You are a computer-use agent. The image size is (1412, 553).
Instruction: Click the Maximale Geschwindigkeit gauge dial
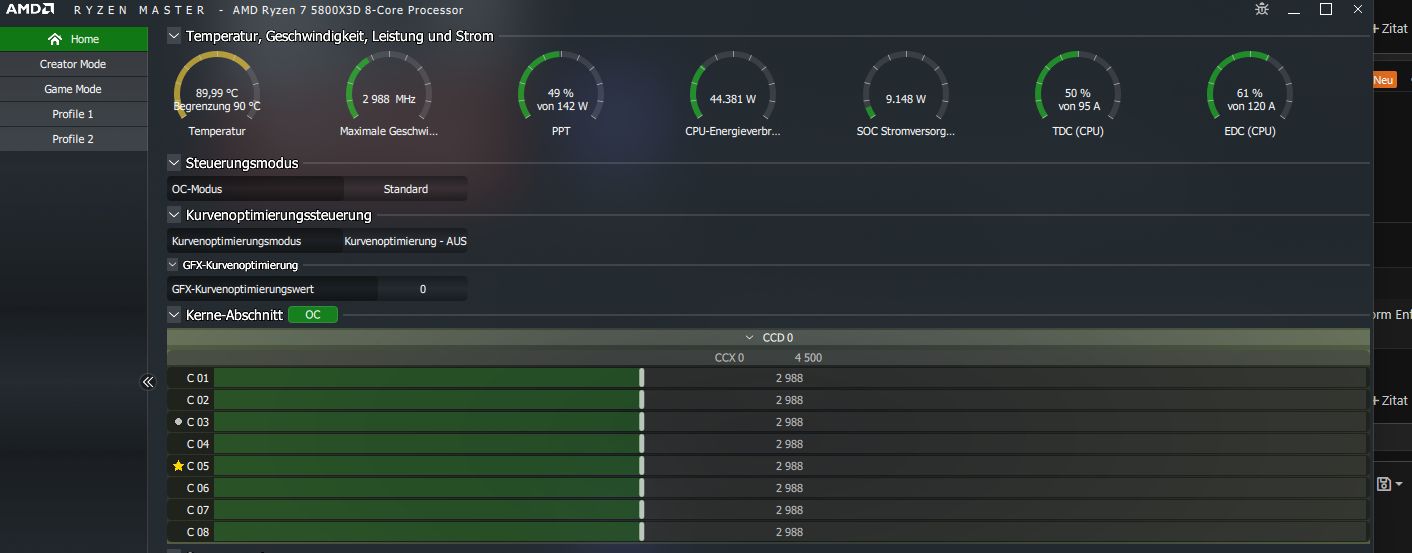coord(389,95)
